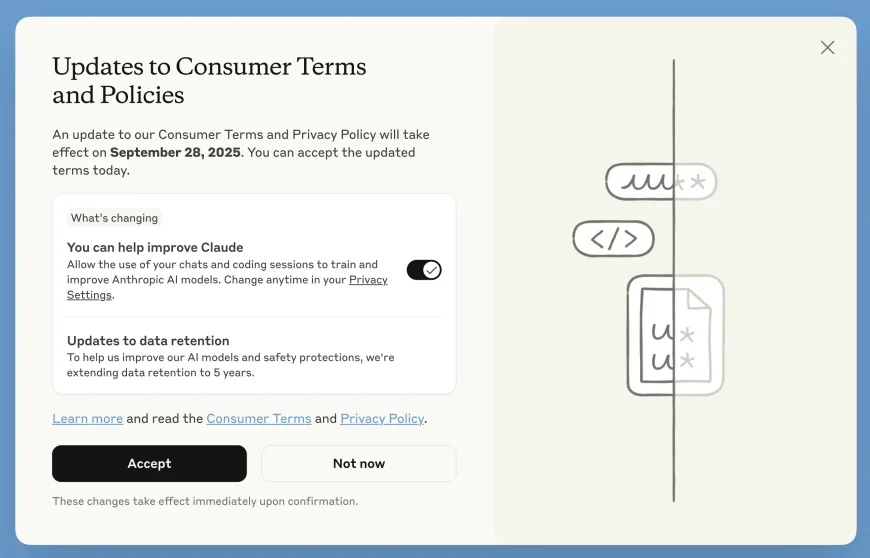Click the checkmark inside the toggle knob
The image size is (870, 558).
pyautogui.click(x=432, y=270)
